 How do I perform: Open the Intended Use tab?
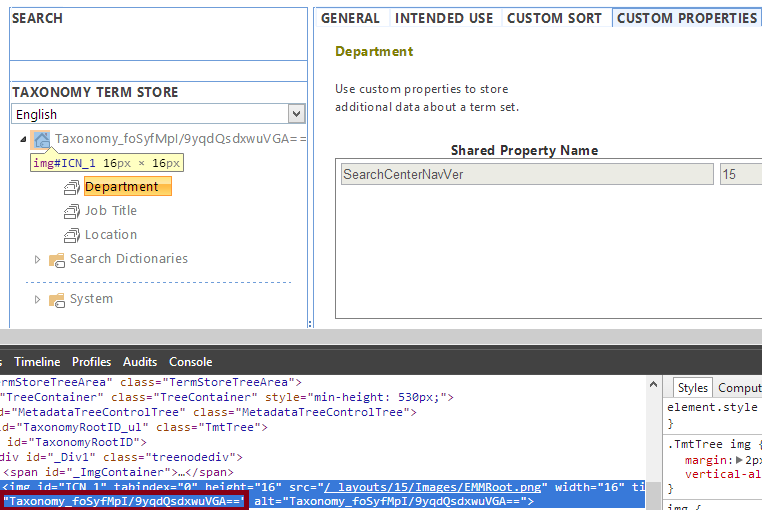(x=444, y=18)
